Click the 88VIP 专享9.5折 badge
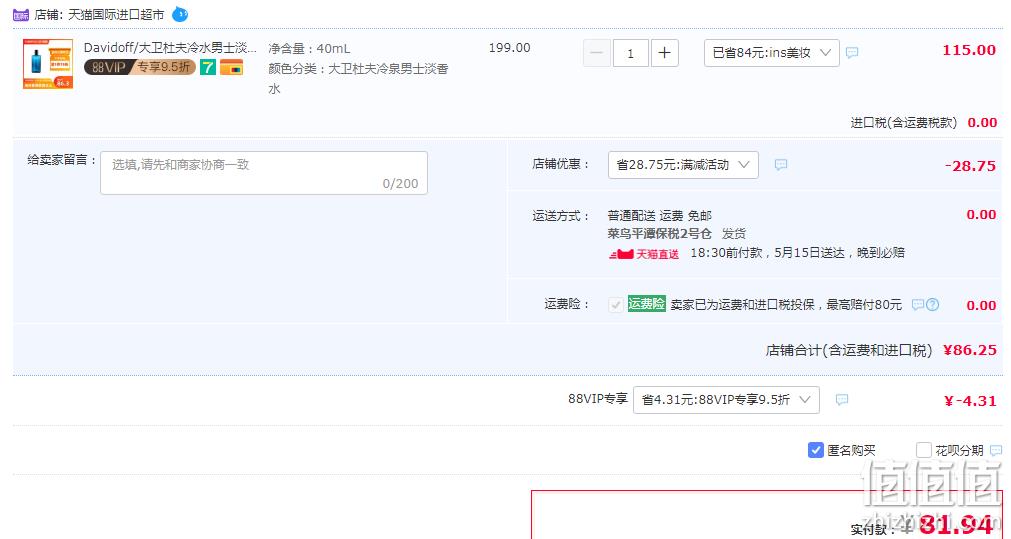Viewport: 1011px width, 539px height. pyautogui.click(x=140, y=67)
